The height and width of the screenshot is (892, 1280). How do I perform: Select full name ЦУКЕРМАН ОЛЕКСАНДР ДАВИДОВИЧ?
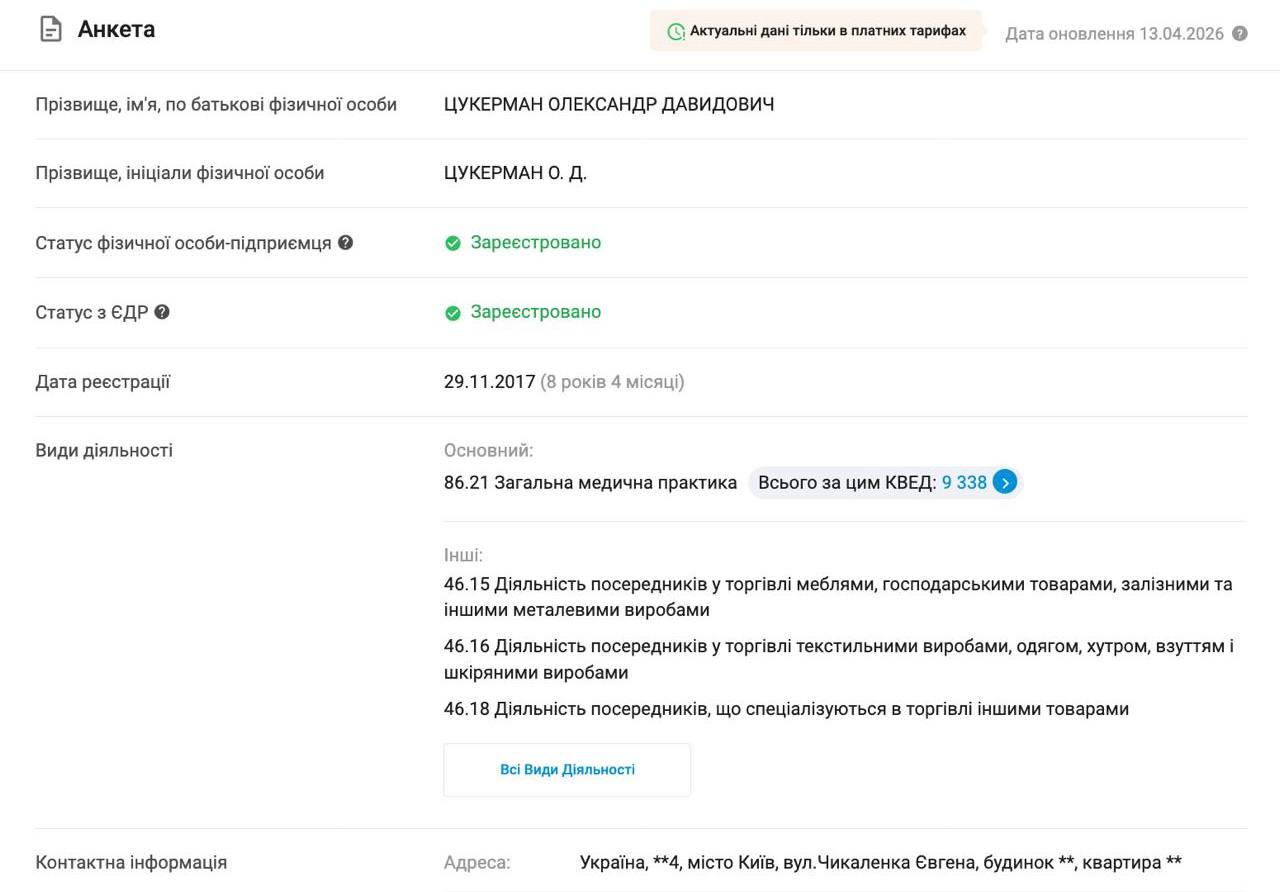click(x=608, y=105)
